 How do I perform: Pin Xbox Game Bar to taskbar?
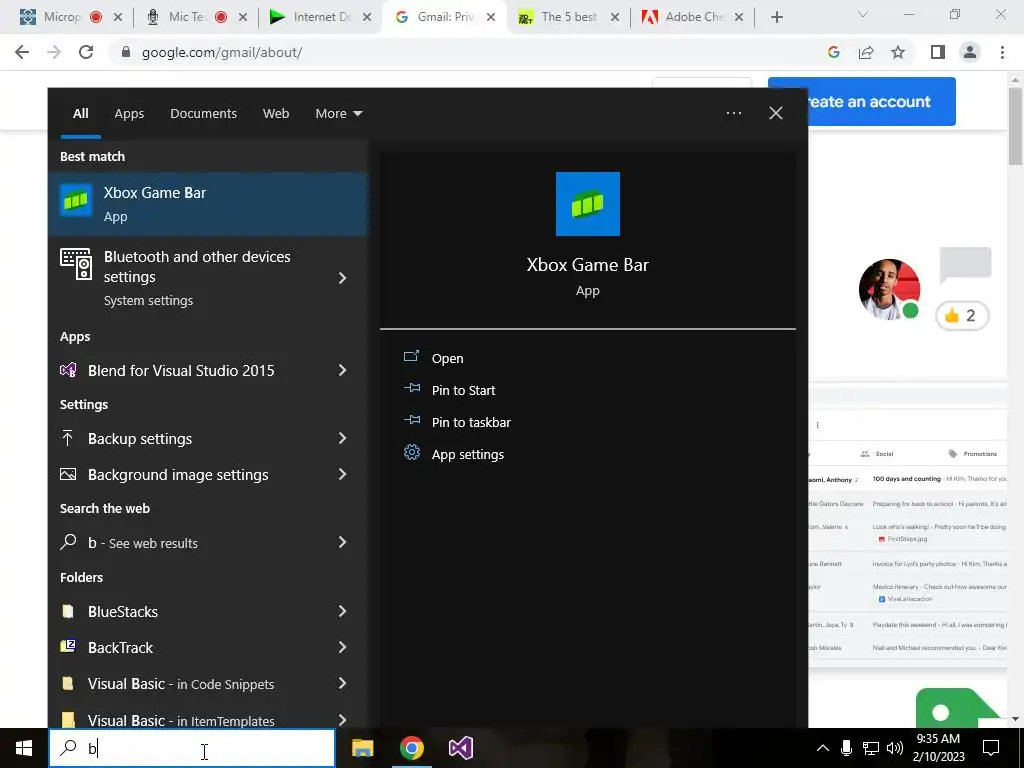click(471, 422)
